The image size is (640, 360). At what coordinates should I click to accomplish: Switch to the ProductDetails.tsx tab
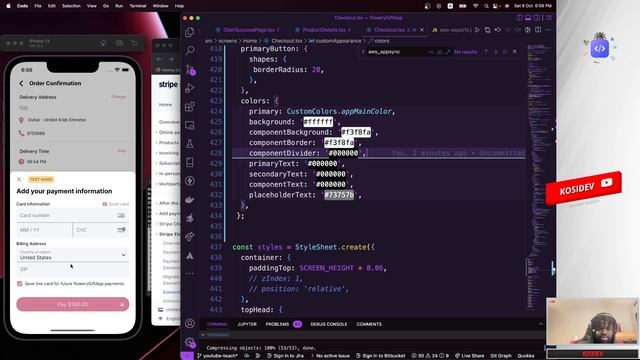point(324,30)
